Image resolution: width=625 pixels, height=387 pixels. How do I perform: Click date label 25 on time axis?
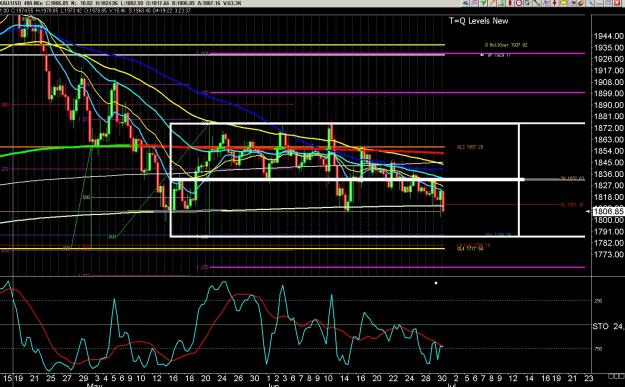tap(51, 378)
